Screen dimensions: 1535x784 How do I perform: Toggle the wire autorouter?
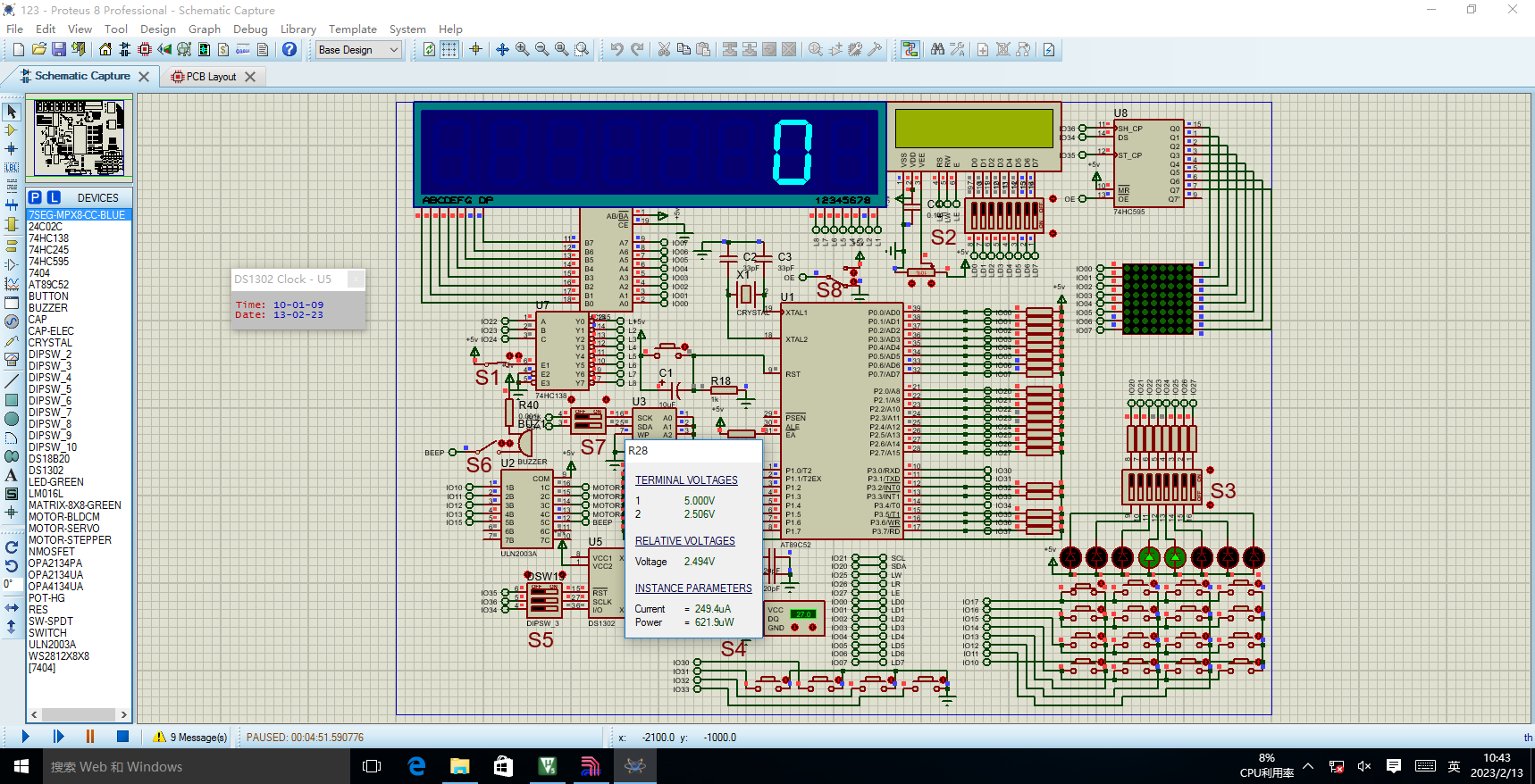[x=910, y=50]
